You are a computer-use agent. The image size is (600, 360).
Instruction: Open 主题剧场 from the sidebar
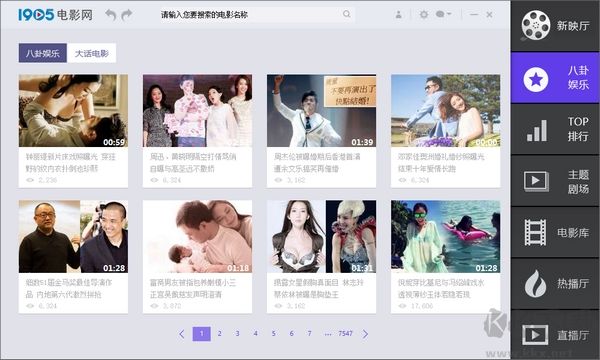(x=555, y=181)
